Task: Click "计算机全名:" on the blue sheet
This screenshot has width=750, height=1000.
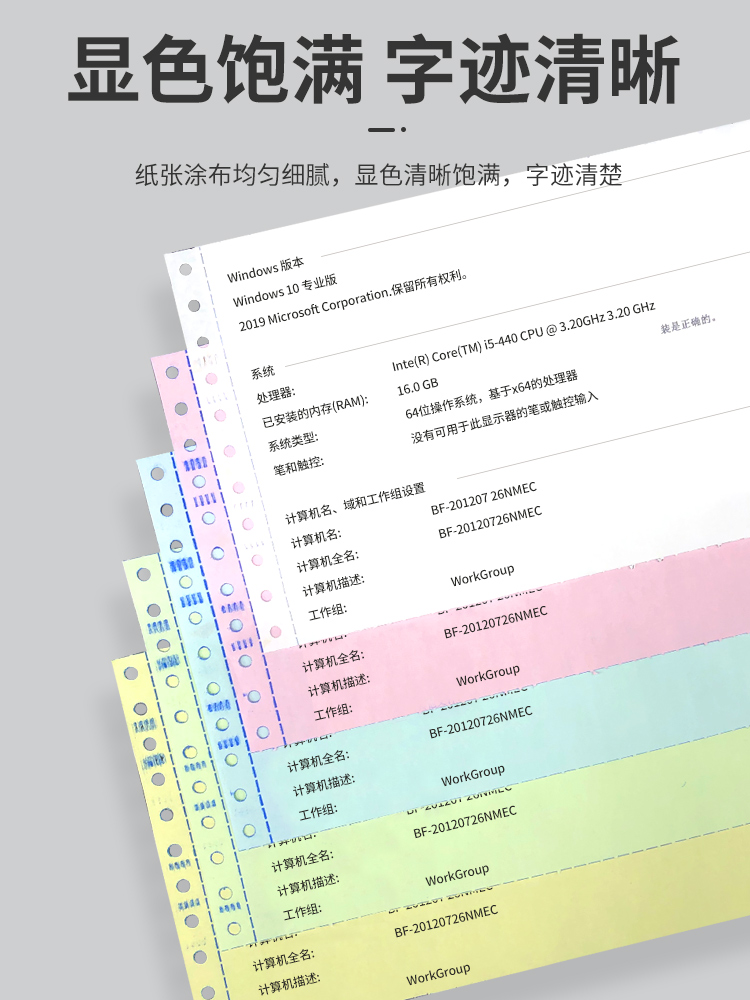Action: (x=318, y=761)
